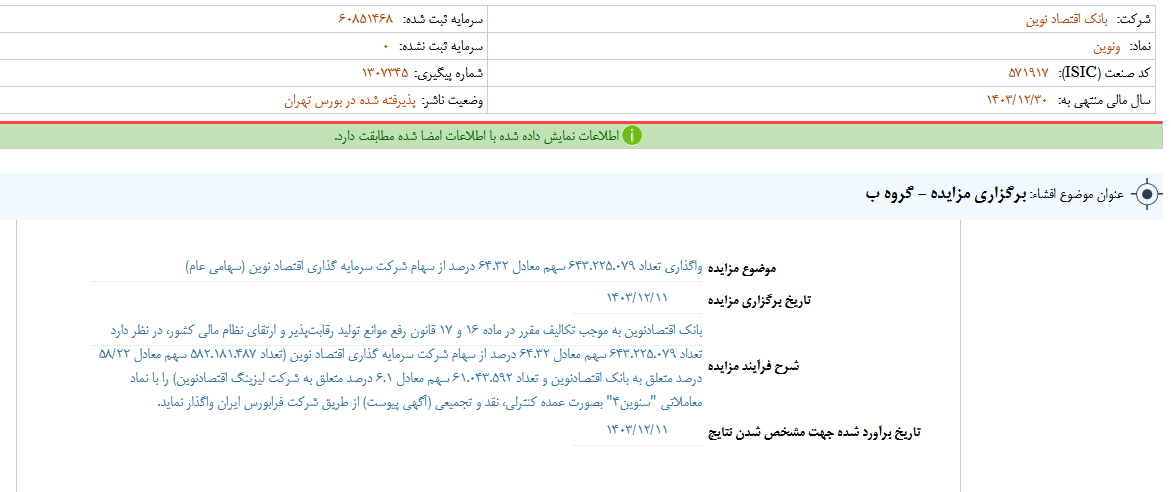Select company name بانک اقتصاد نوین
Image resolution: width=1171 pixels, height=492 pixels.
[x=1065, y=20]
